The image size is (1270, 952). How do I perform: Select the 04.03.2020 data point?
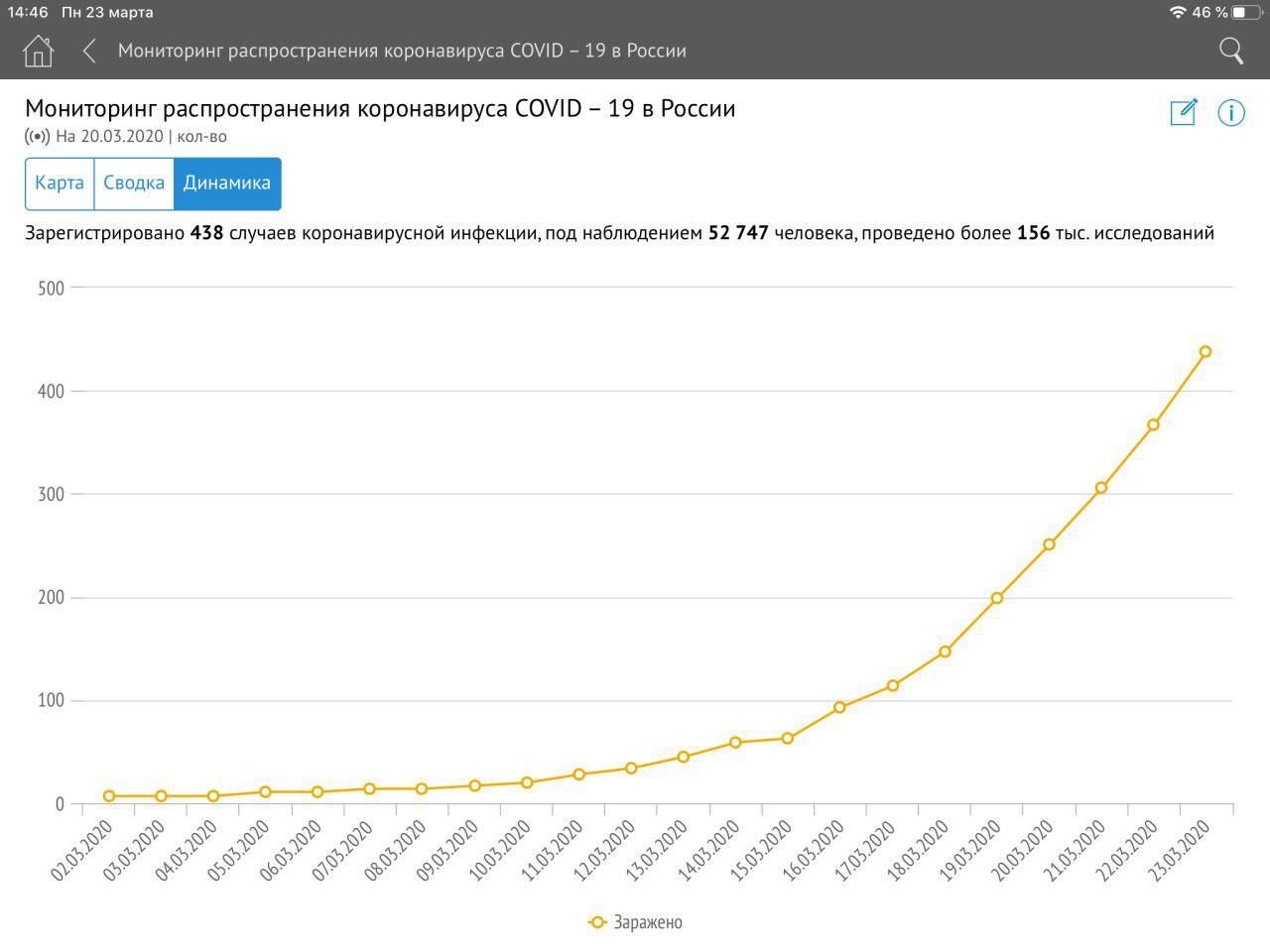tap(213, 795)
